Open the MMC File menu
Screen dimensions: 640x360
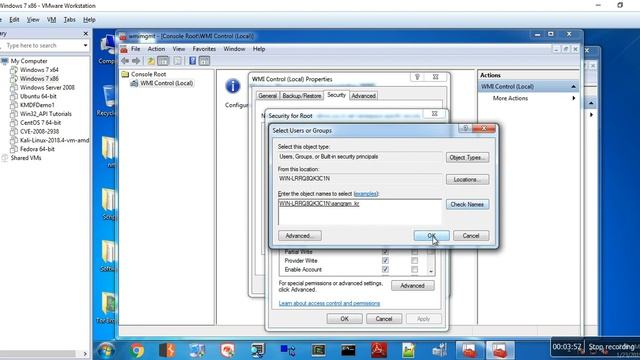pyautogui.click(x=136, y=49)
